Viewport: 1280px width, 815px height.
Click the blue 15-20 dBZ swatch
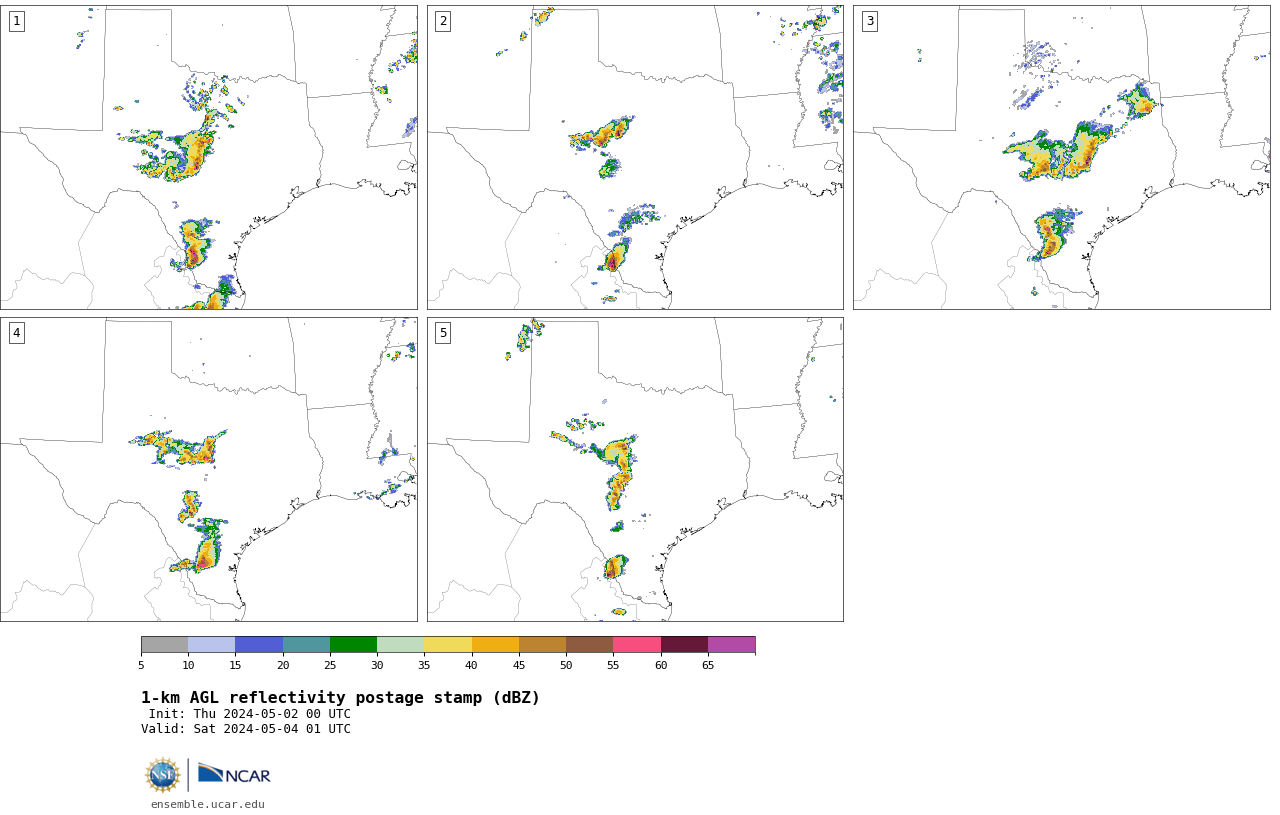click(x=259, y=644)
